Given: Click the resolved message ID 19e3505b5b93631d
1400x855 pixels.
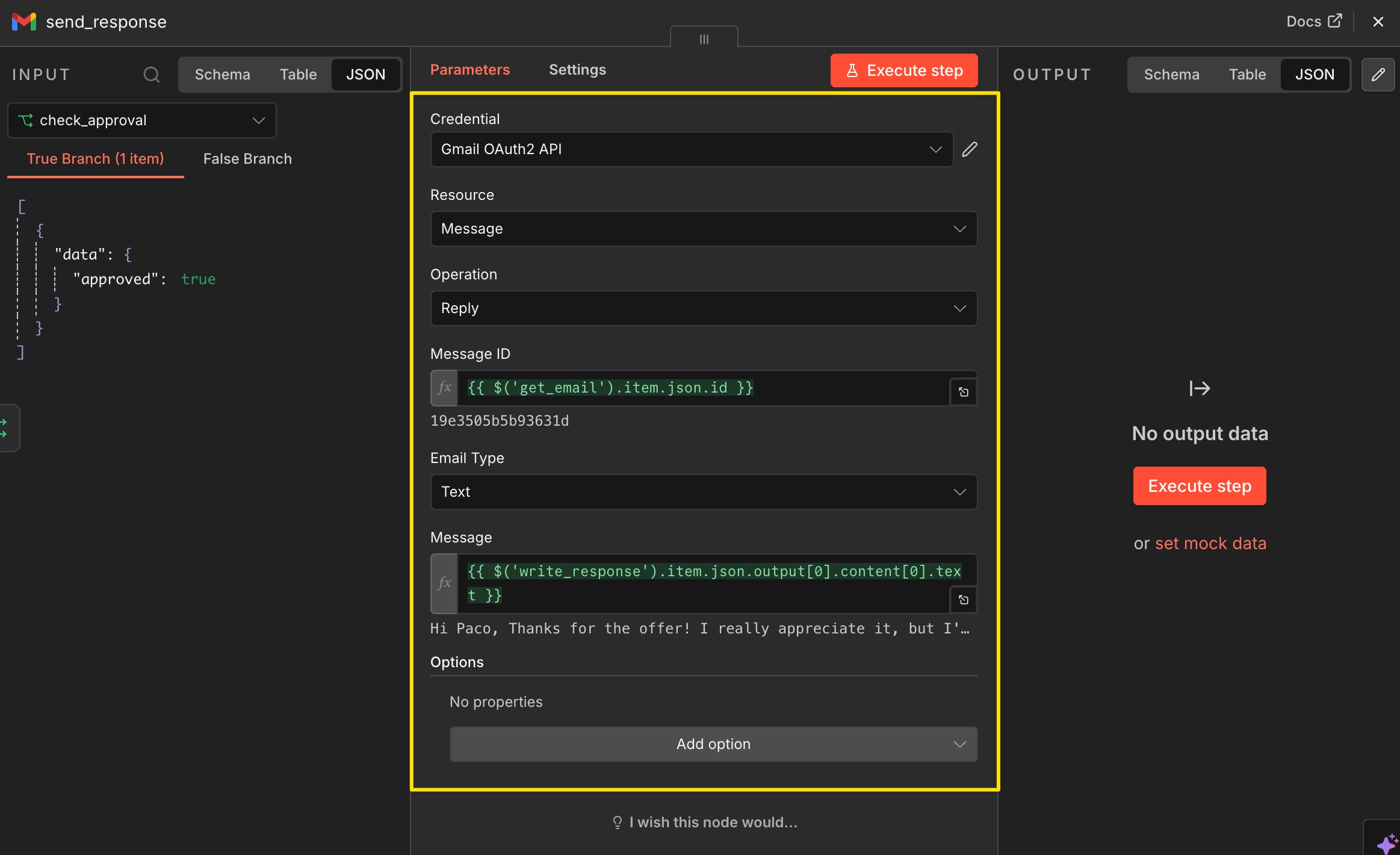Looking at the screenshot, I should [x=500, y=421].
